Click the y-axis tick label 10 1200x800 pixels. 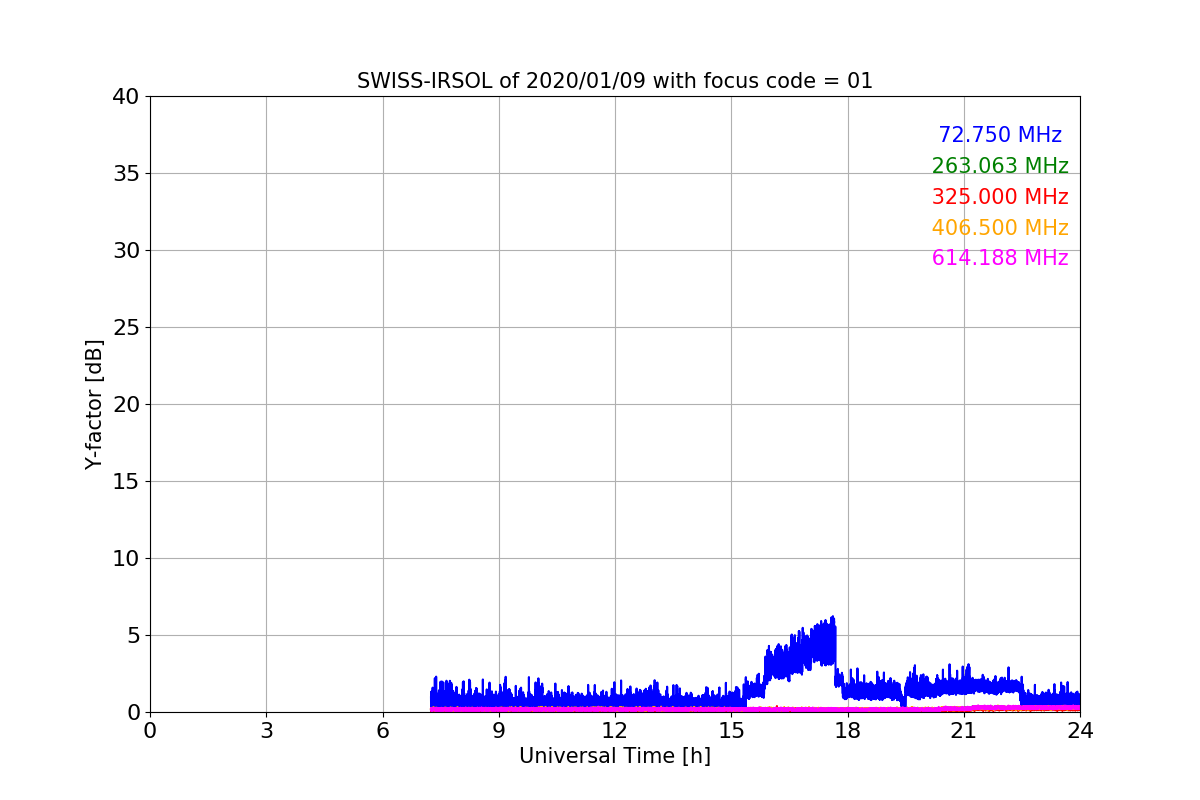click(126, 559)
